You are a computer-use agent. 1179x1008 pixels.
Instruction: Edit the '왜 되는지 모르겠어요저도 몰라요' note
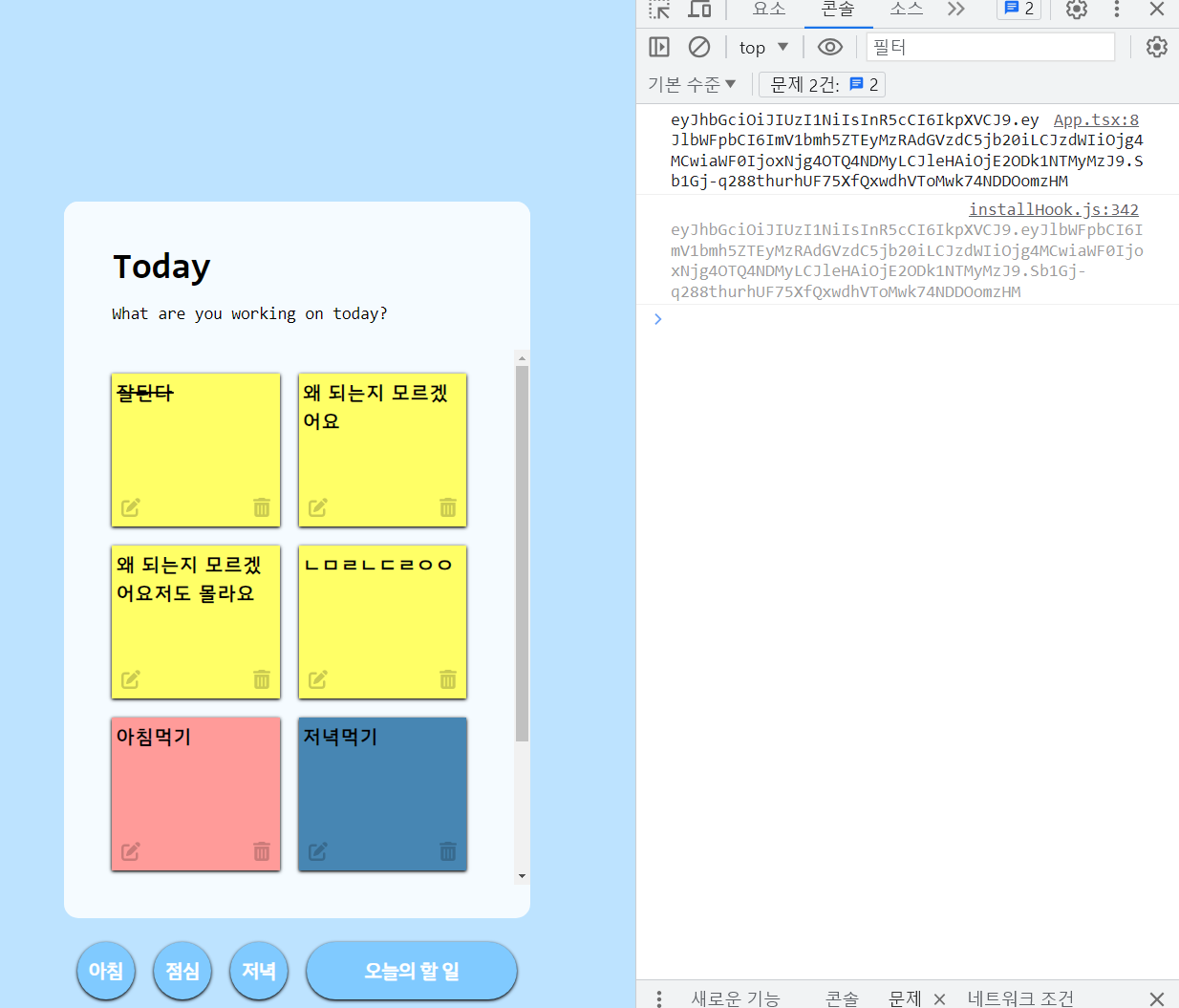click(131, 679)
